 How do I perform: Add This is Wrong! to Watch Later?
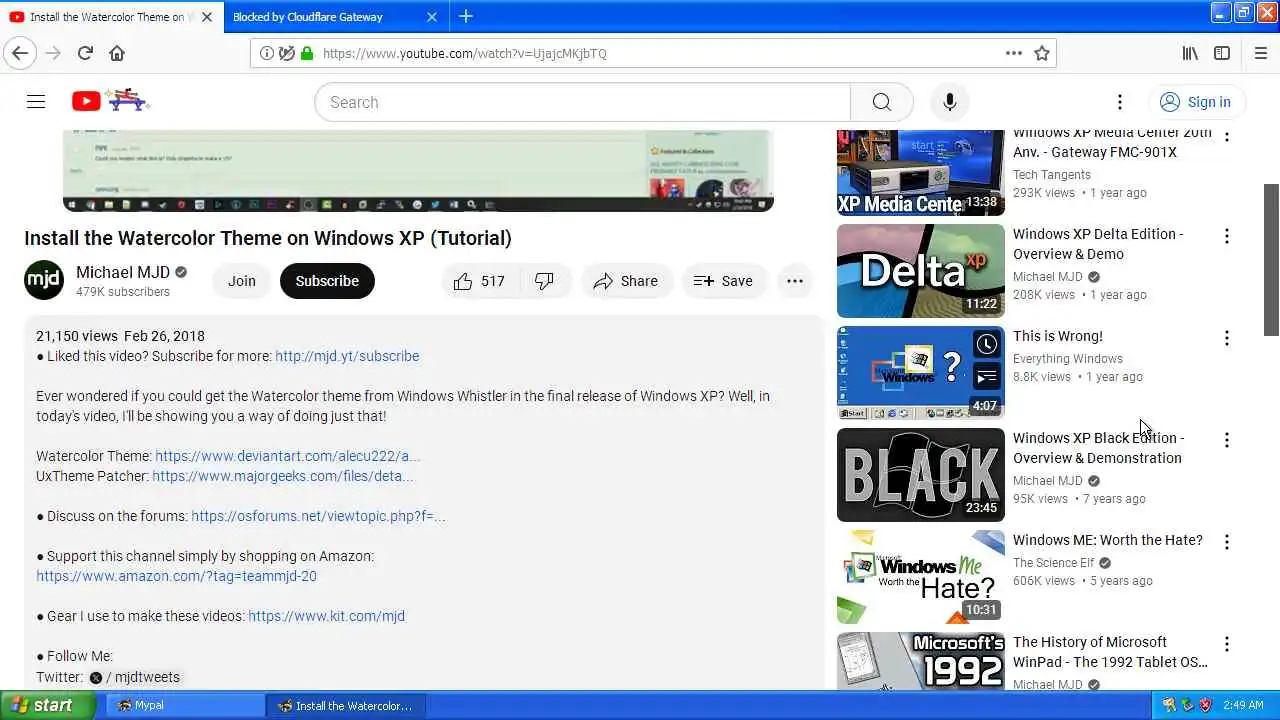[x=986, y=344]
